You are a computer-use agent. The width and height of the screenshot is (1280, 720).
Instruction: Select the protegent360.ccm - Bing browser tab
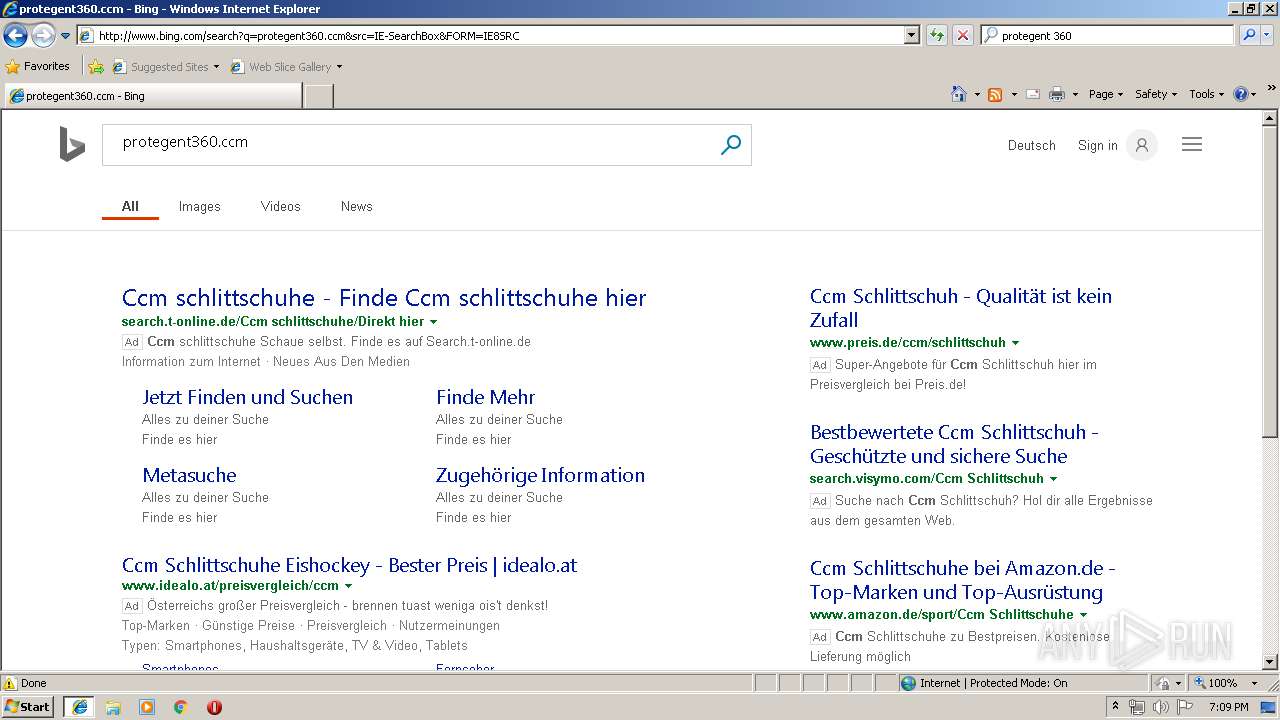tap(152, 96)
